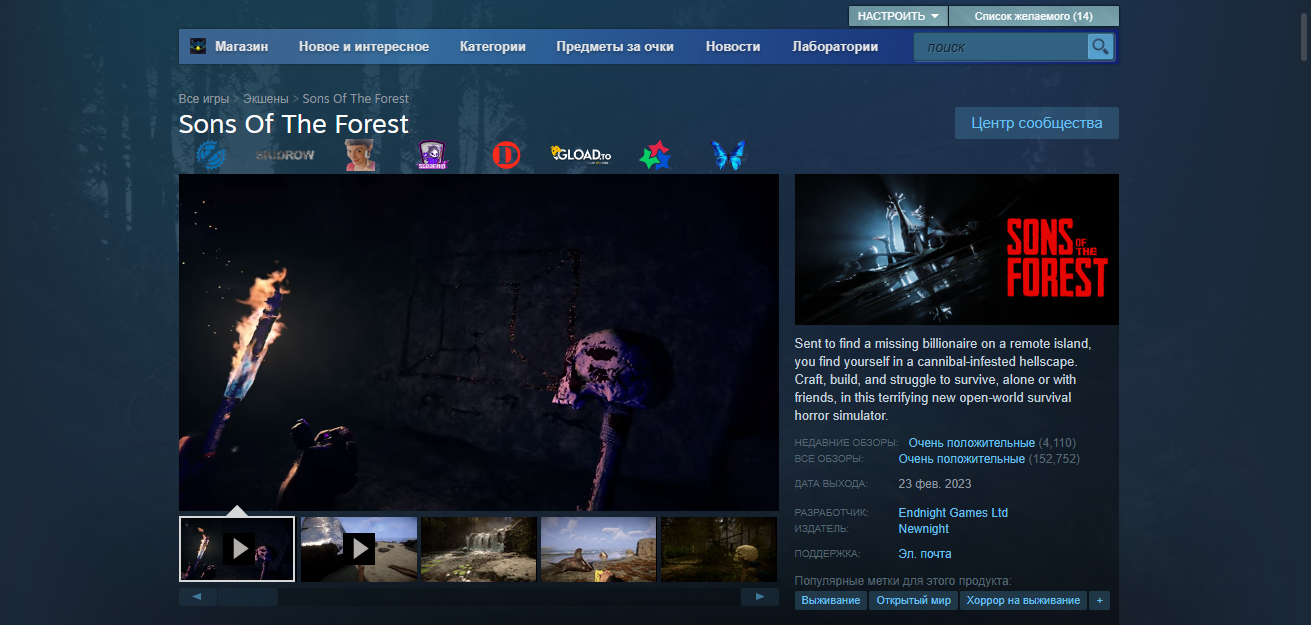Select the Открытый мир tag
The width and height of the screenshot is (1311, 625).
(x=913, y=600)
